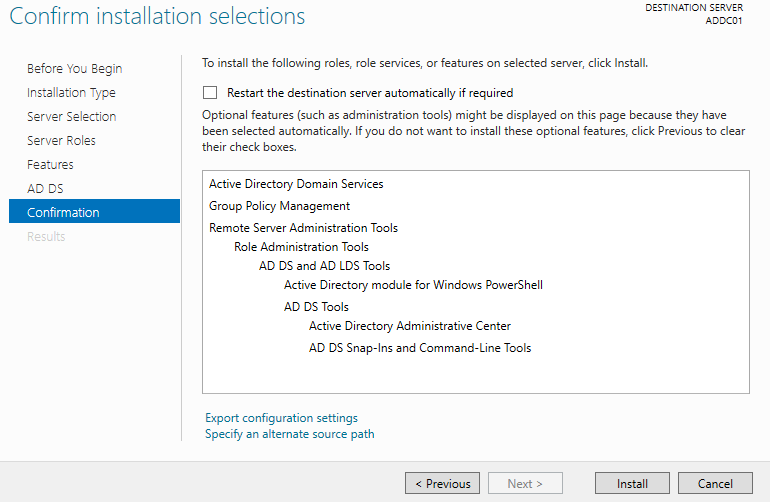770x502 pixels.
Task: Select Remote Server Administration Tools entry
Action: tap(303, 228)
